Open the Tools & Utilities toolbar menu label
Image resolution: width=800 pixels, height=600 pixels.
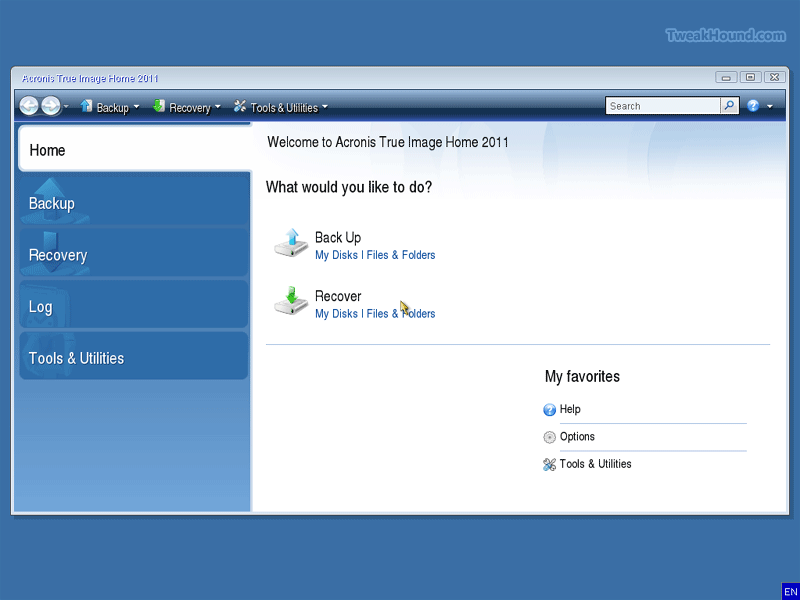pos(284,108)
